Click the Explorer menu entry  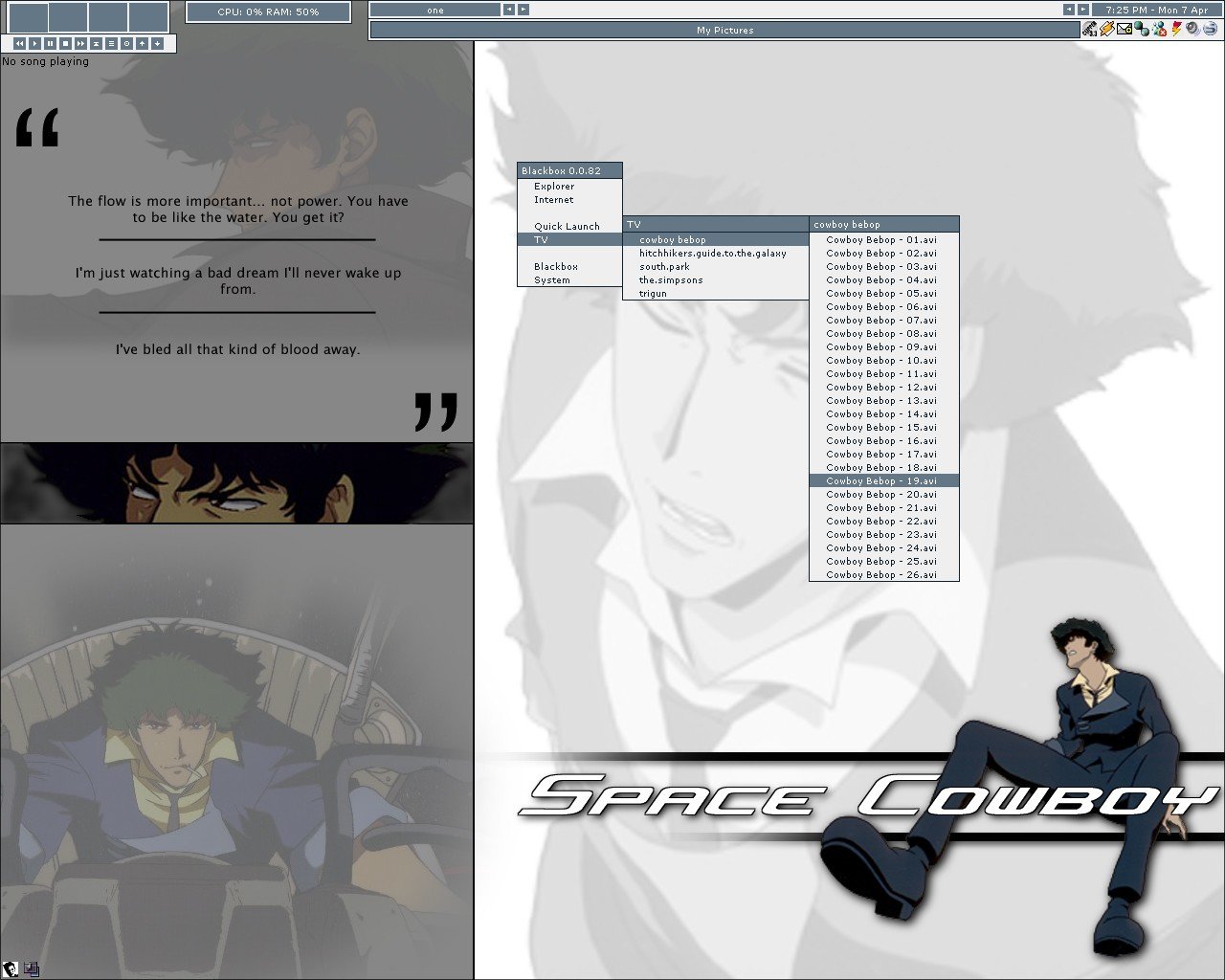(x=569, y=187)
